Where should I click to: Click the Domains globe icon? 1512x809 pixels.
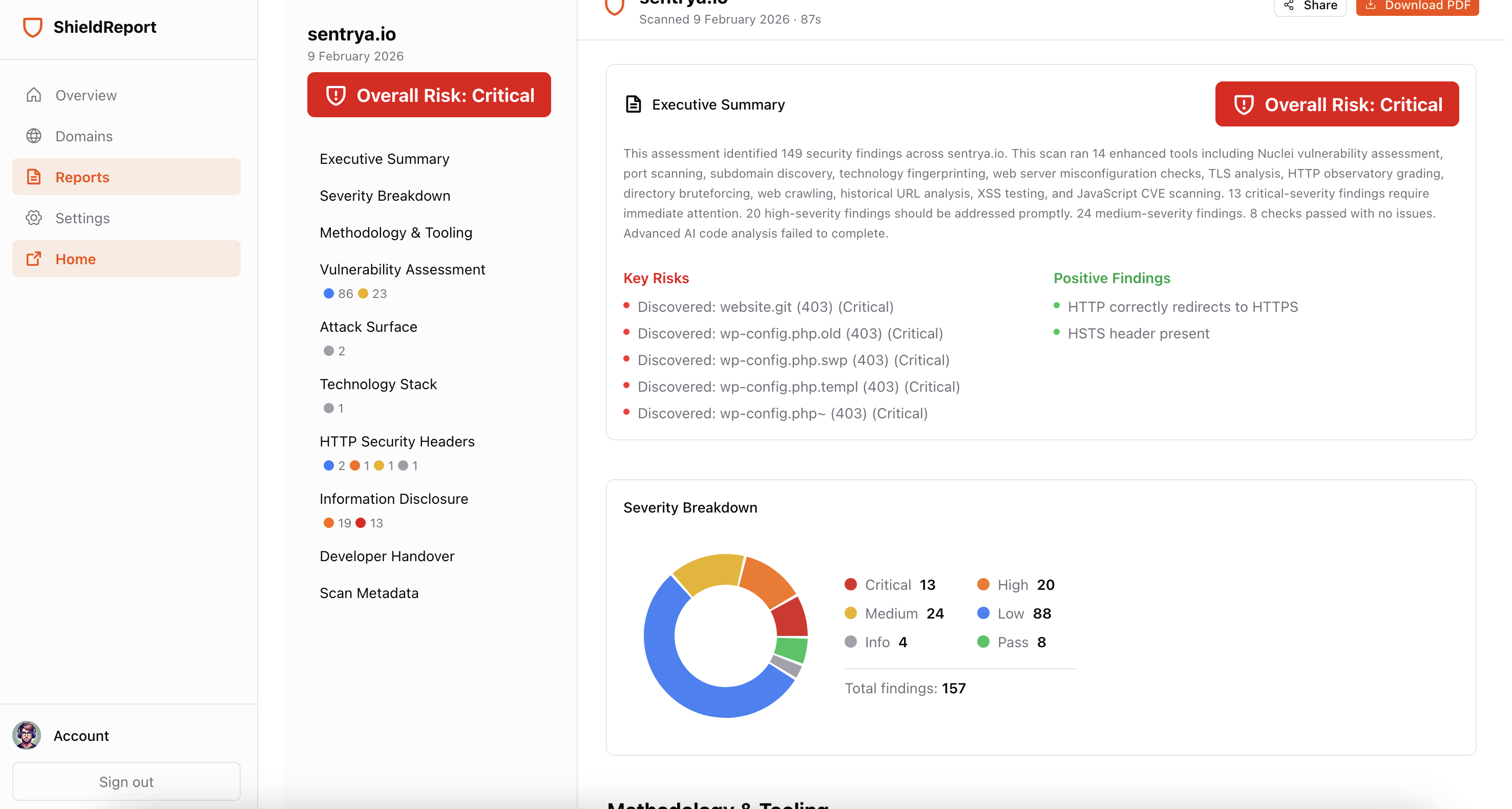pos(34,136)
